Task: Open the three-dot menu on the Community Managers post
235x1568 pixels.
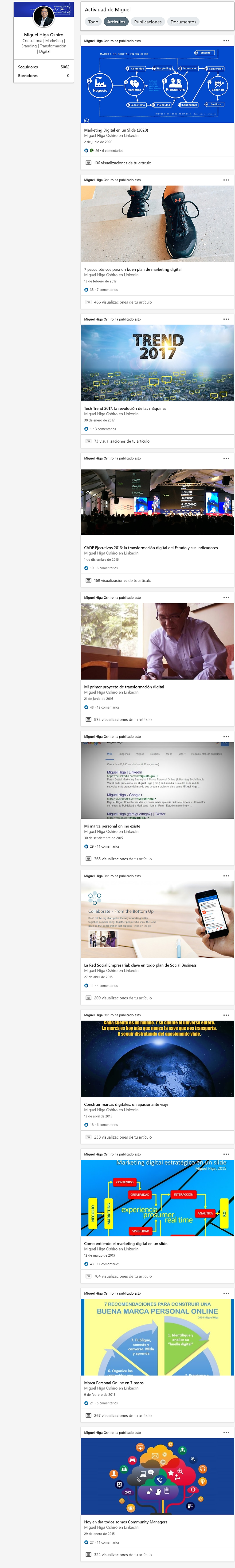Action: coord(227,1432)
